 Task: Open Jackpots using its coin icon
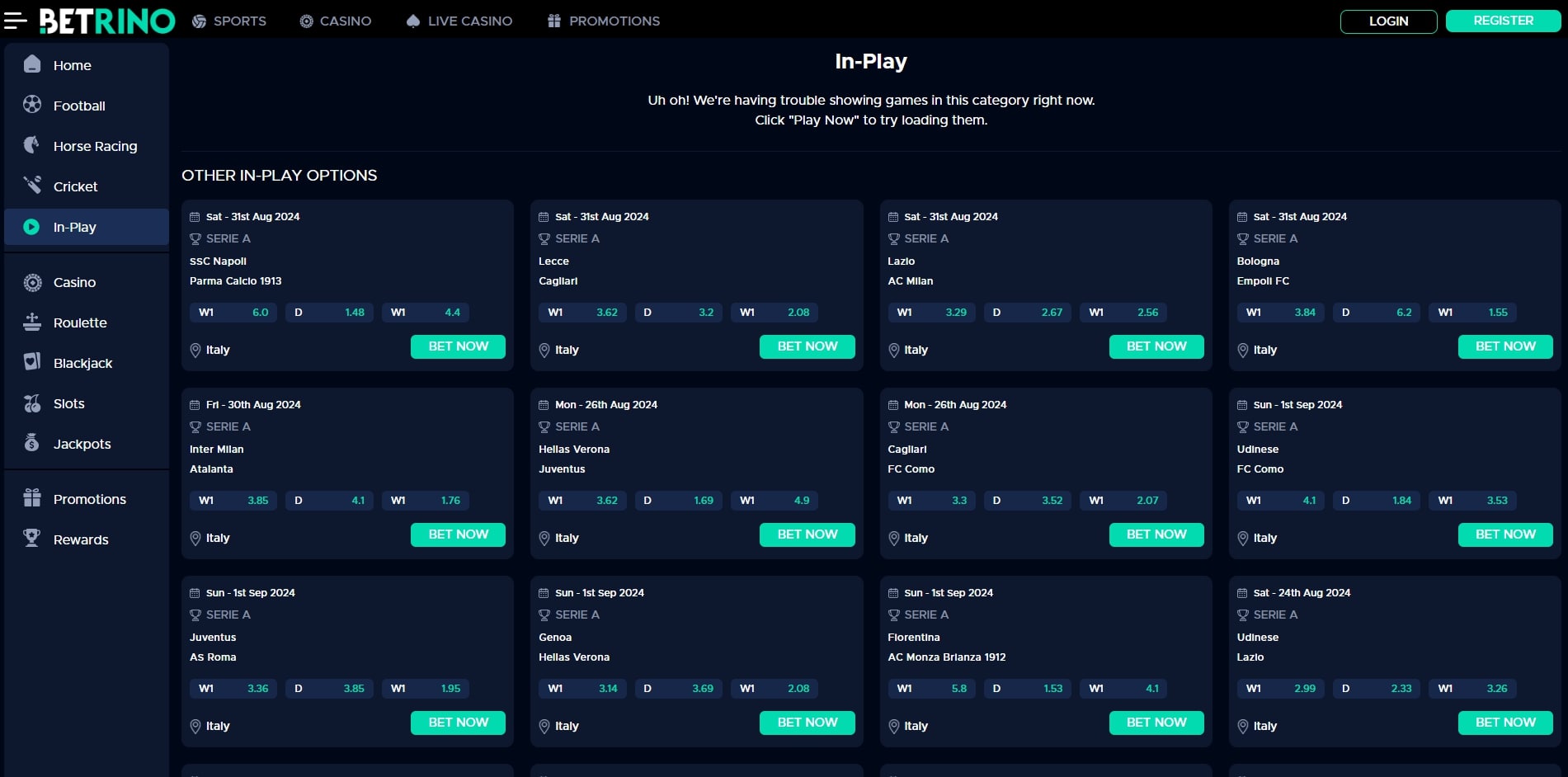31,443
